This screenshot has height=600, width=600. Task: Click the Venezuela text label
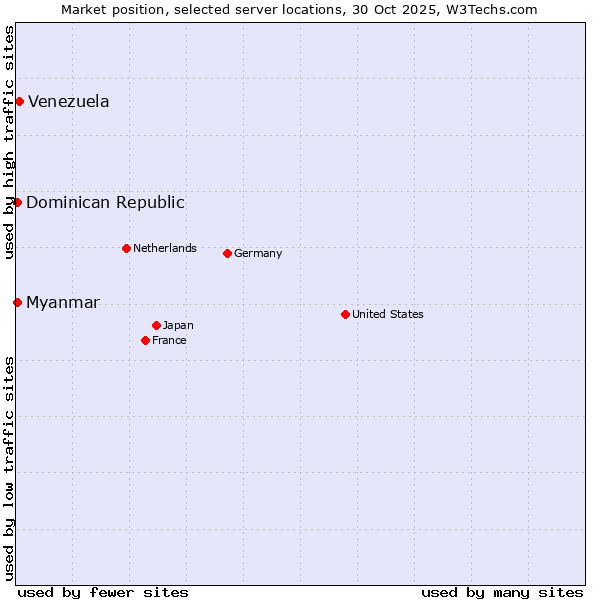coord(68,101)
